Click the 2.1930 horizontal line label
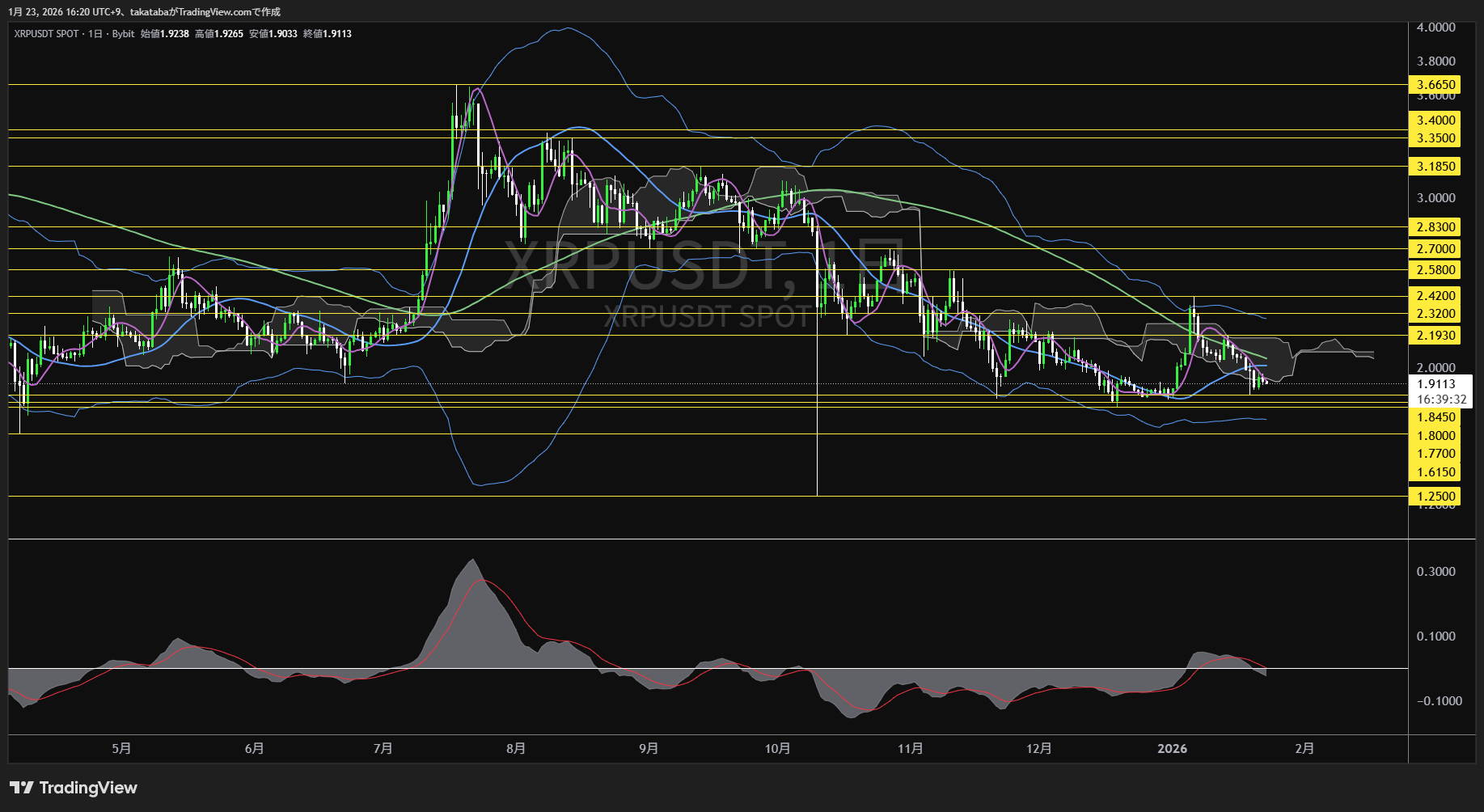Viewport: 1484px width, 812px height. (1435, 336)
